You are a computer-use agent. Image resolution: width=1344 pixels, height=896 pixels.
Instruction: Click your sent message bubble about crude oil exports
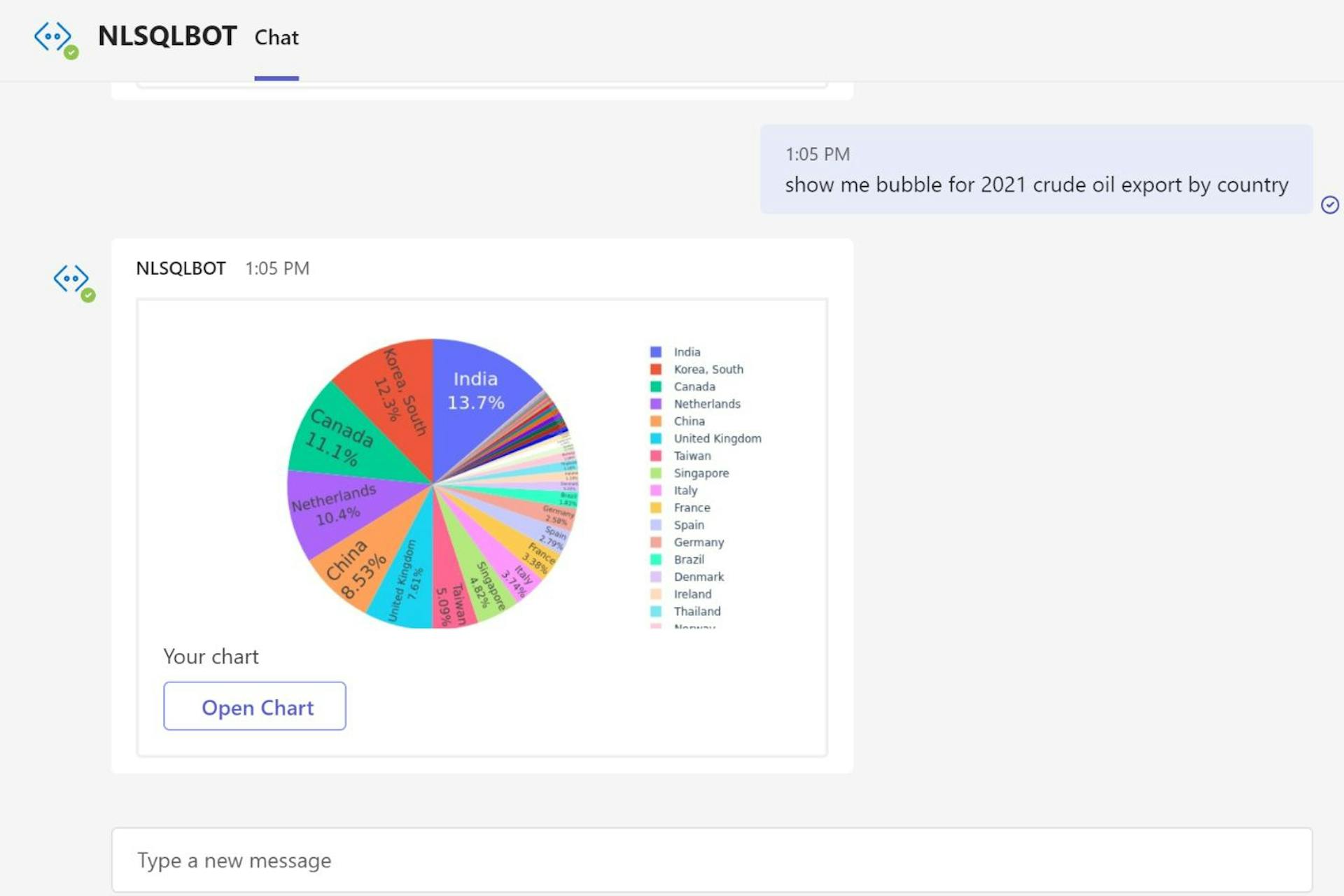click(x=1036, y=185)
